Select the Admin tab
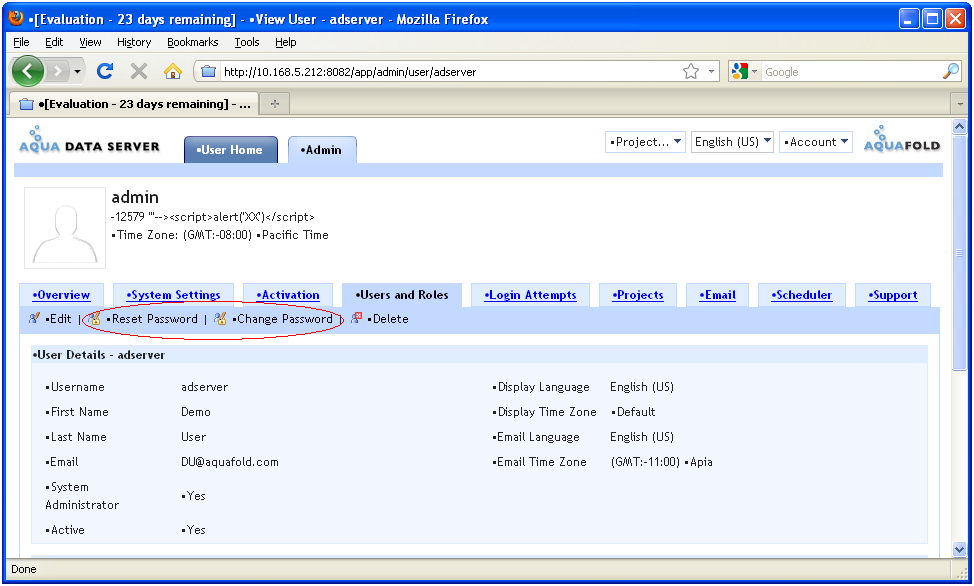This screenshot has width=974, height=586. (x=322, y=150)
